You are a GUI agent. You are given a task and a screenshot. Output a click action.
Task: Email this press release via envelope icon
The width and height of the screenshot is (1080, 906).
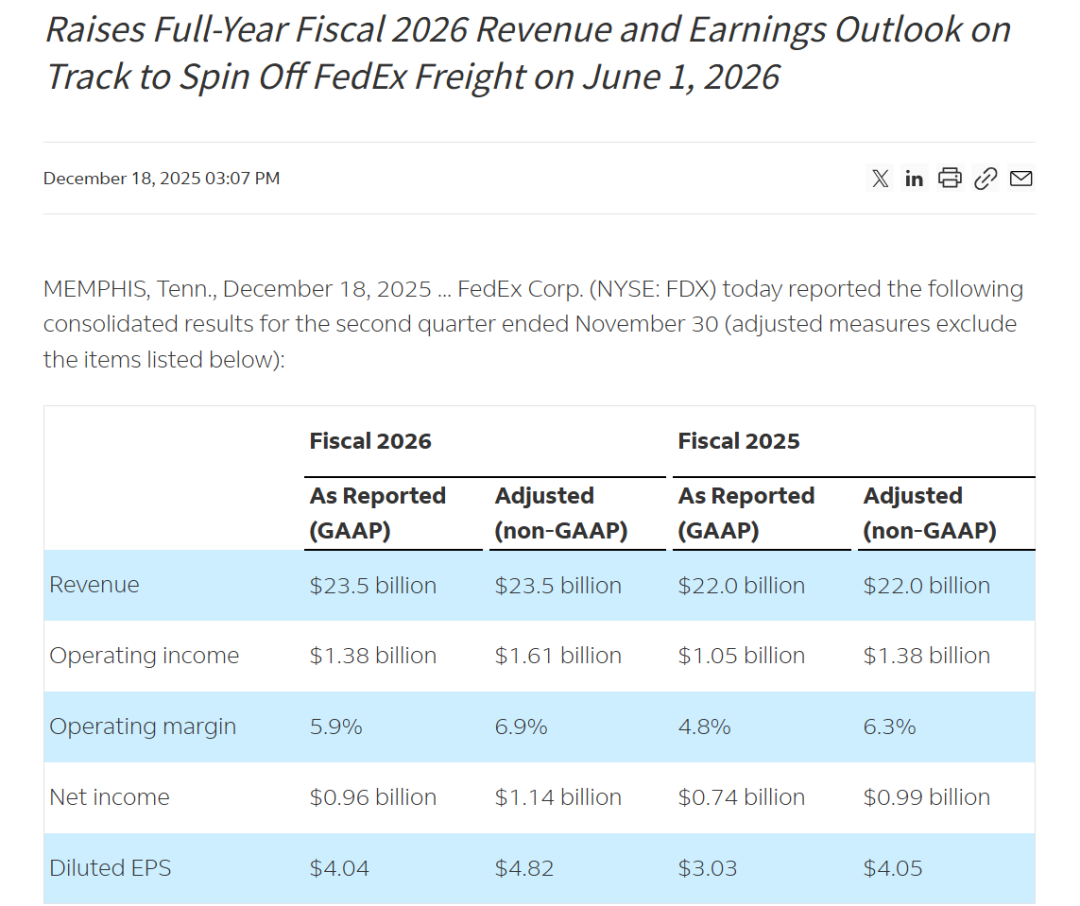1021,179
